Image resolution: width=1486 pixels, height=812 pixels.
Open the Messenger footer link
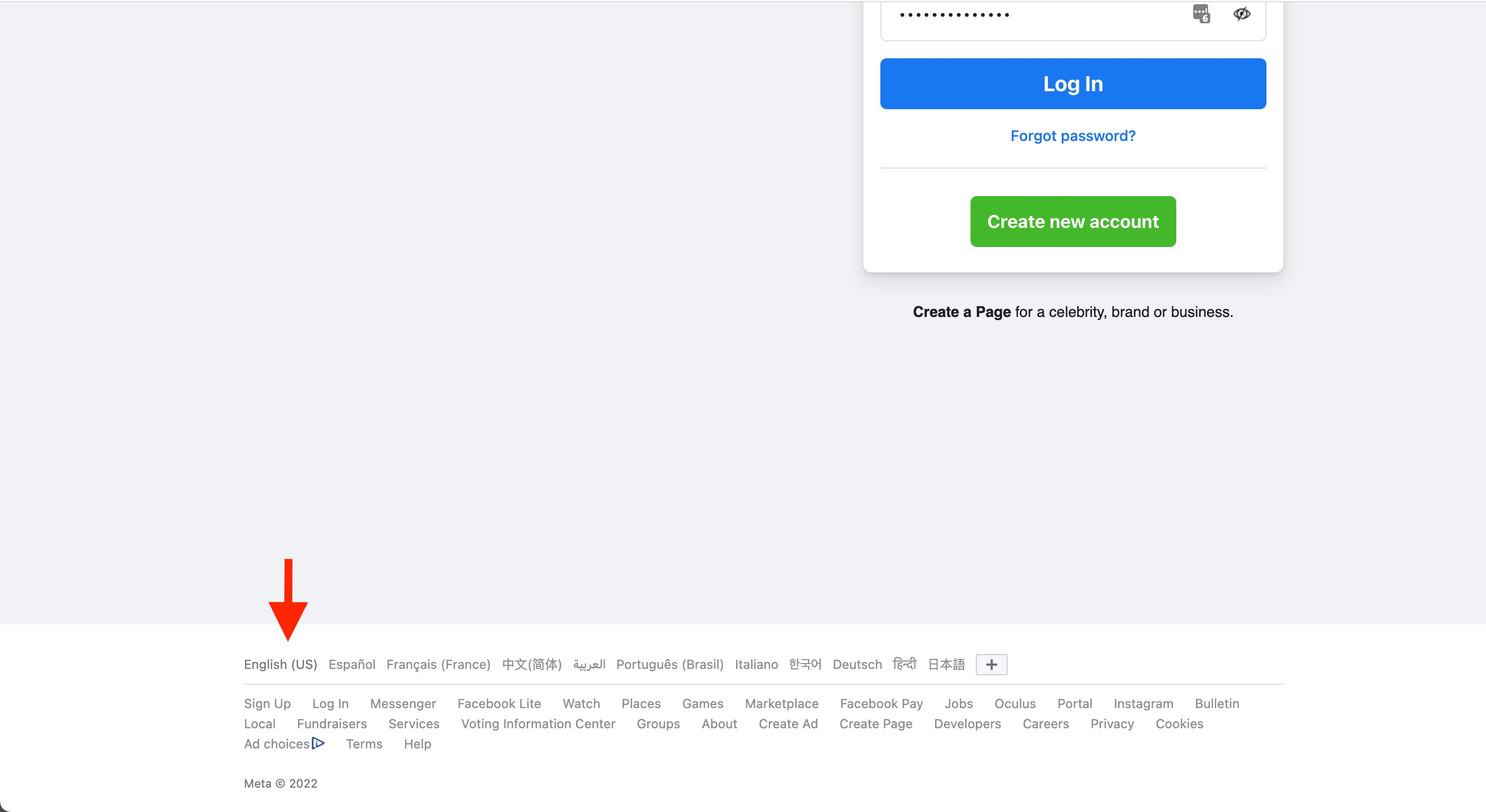[403, 703]
